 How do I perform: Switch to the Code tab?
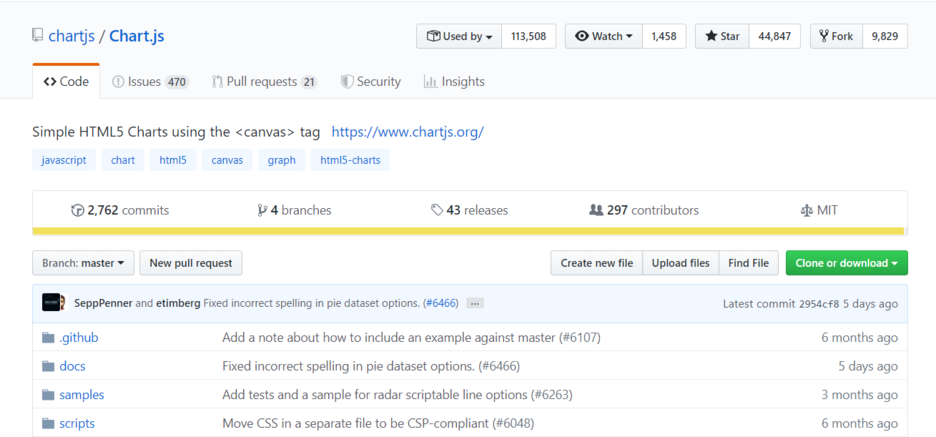coord(66,82)
